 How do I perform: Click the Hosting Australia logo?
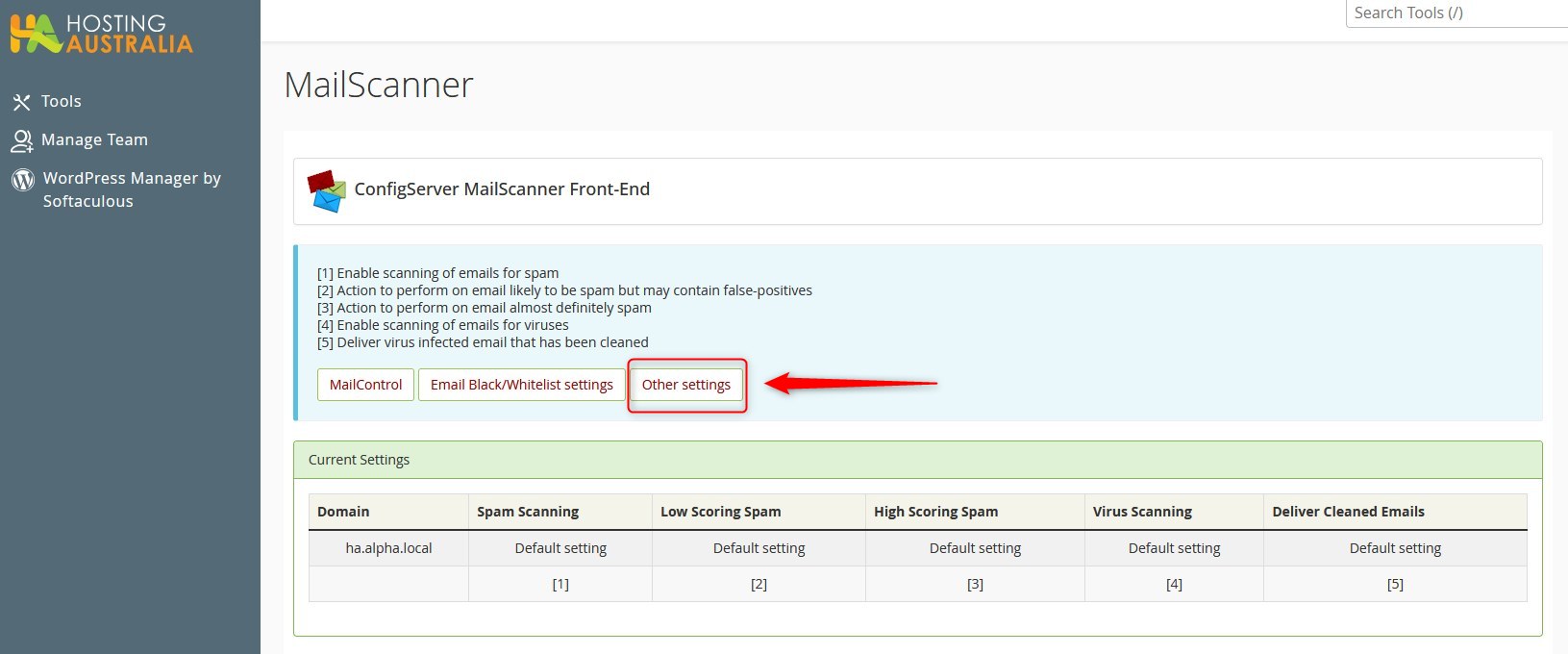point(102,34)
